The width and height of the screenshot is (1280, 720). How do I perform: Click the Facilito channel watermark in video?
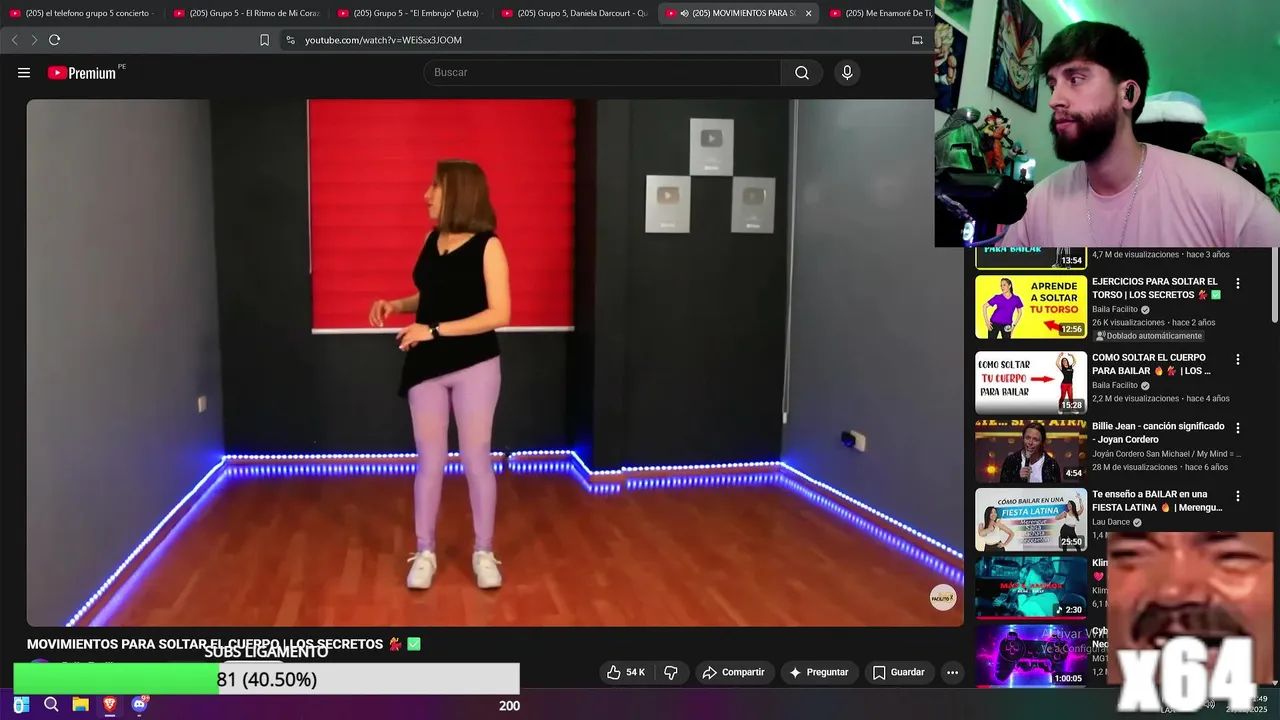coord(943,598)
